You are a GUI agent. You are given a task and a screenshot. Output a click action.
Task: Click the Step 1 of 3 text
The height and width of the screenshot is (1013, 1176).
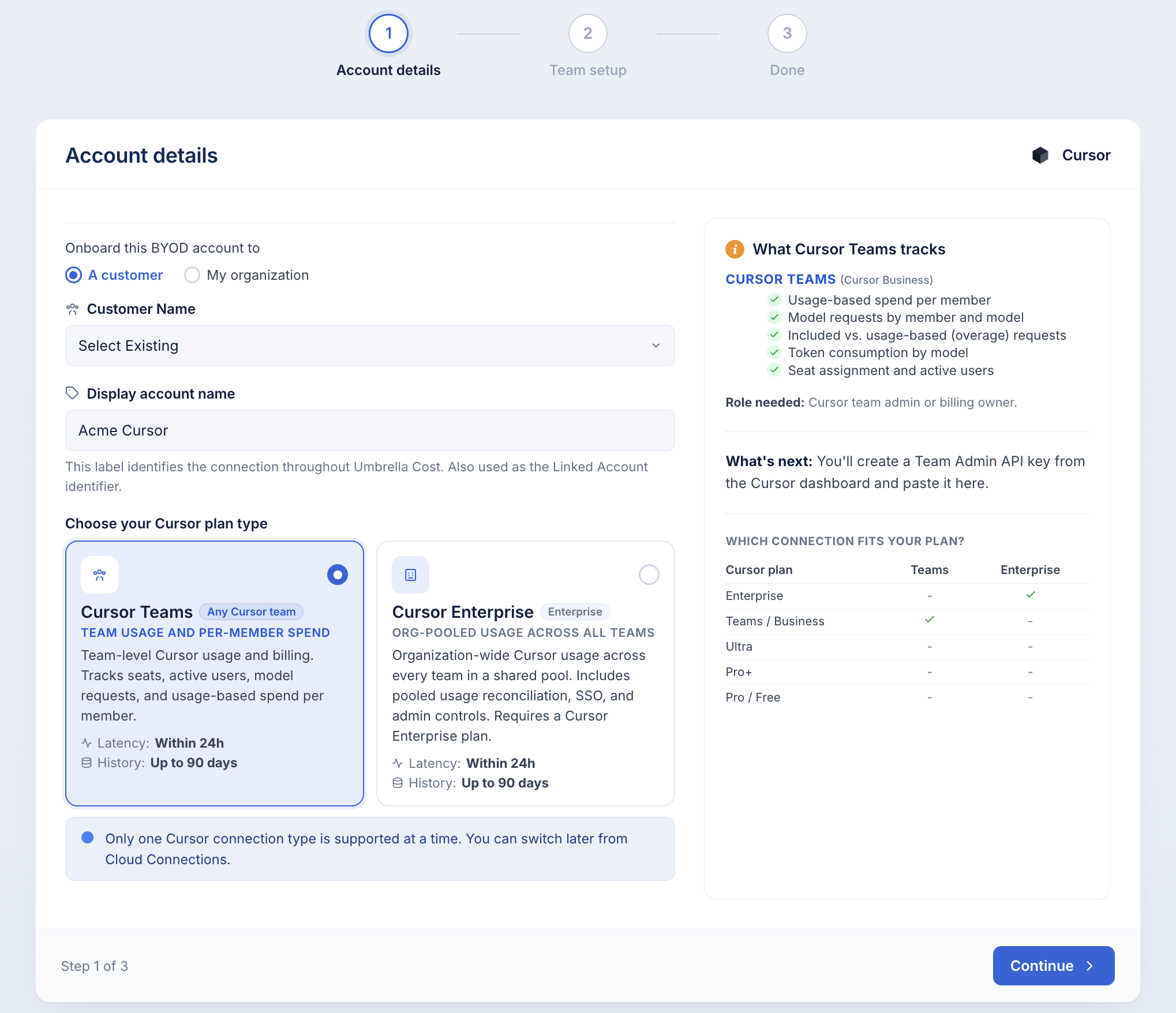pos(95,966)
